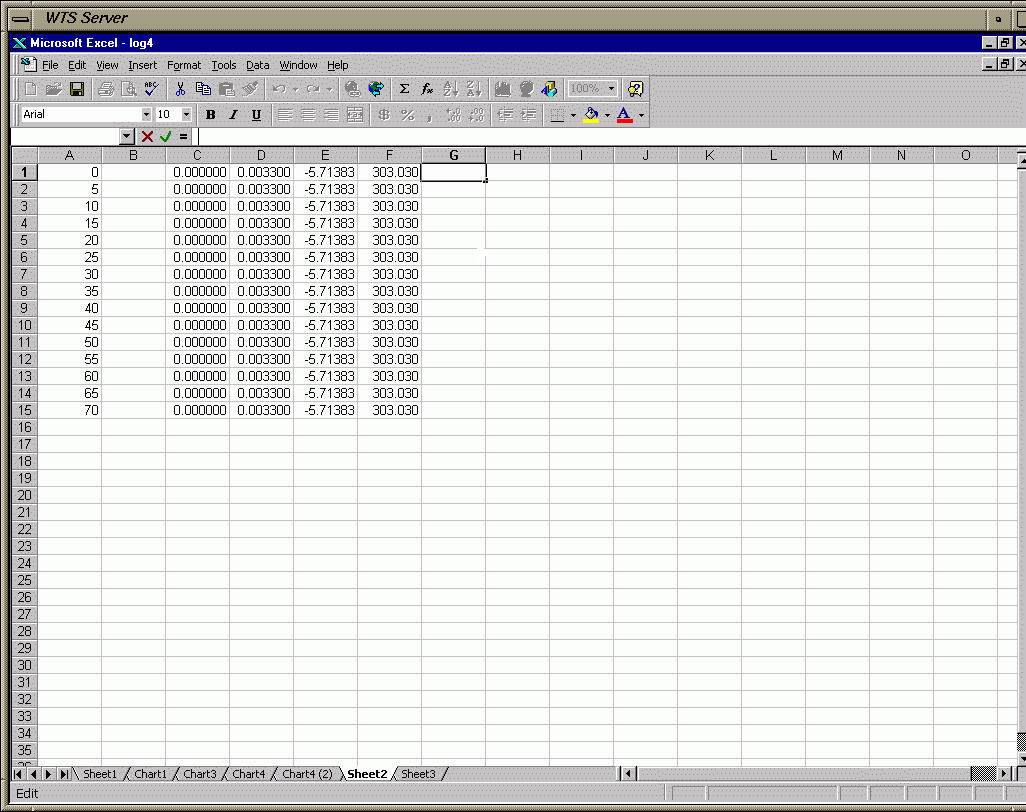This screenshot has width=1026, height=812.
Task: Open the Format menu
Action: point(184,65)
